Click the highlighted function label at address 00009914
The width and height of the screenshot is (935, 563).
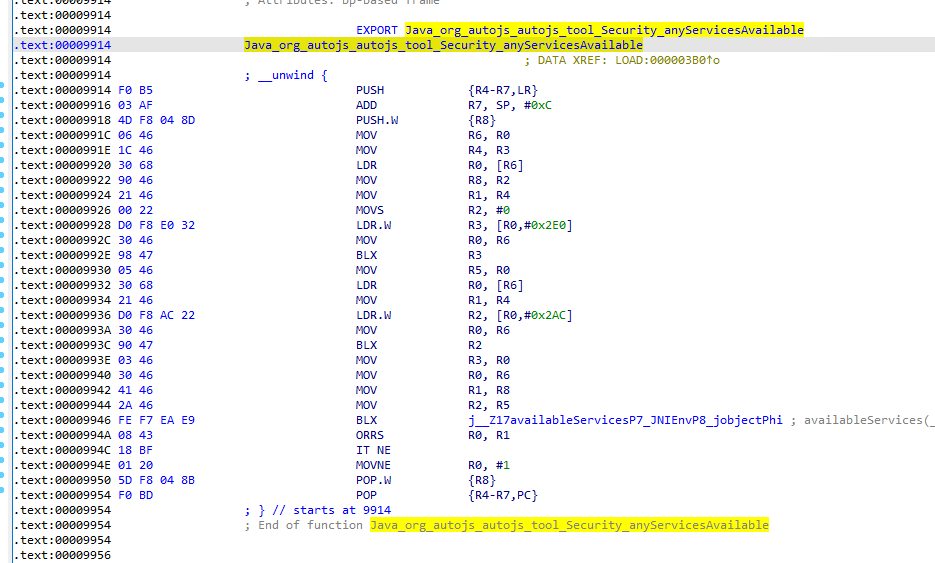point(443,45)
